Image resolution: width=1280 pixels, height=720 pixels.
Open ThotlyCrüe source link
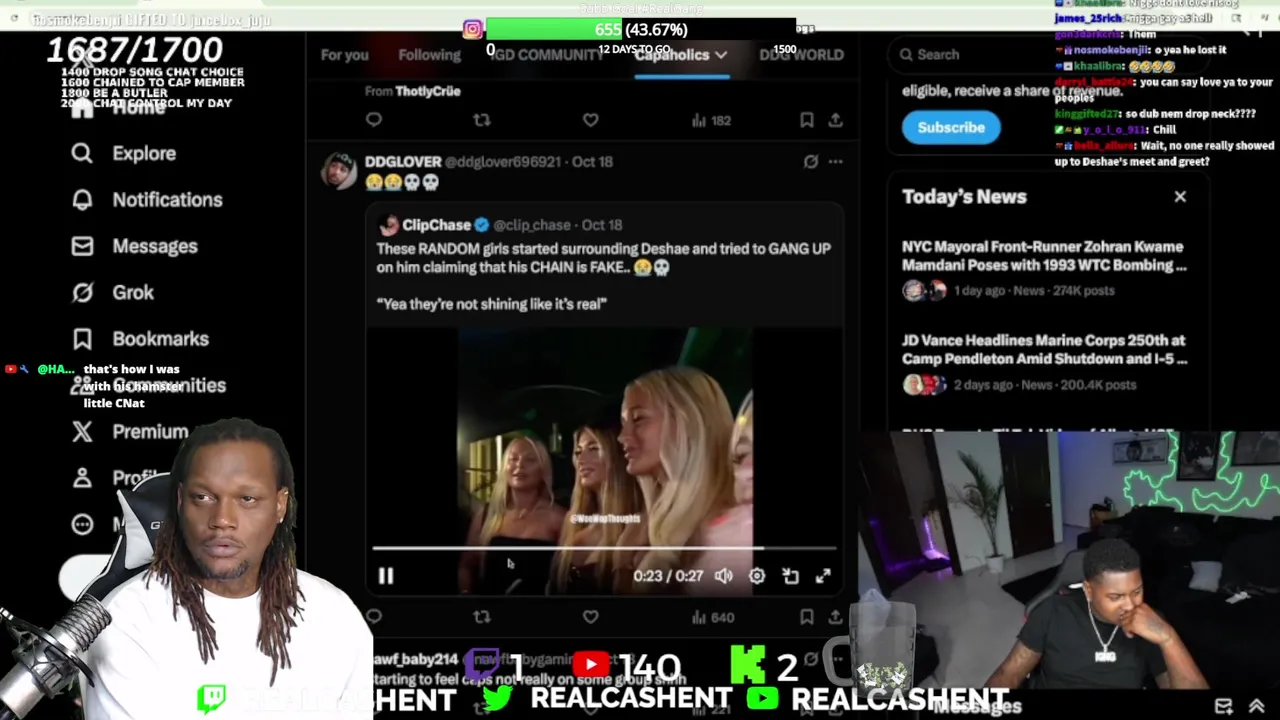pos(427,91)
